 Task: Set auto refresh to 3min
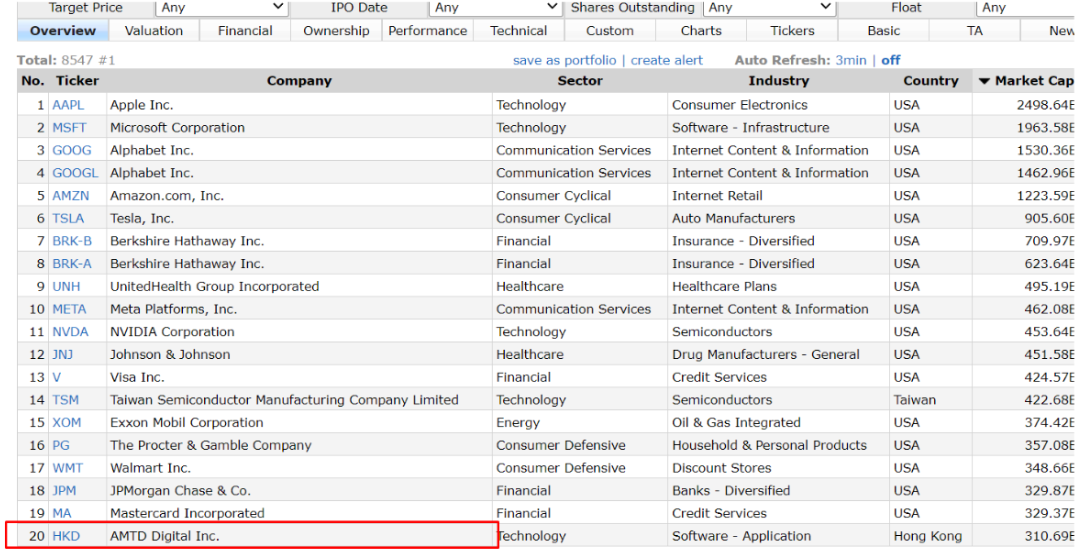click(x=850, y=60)
